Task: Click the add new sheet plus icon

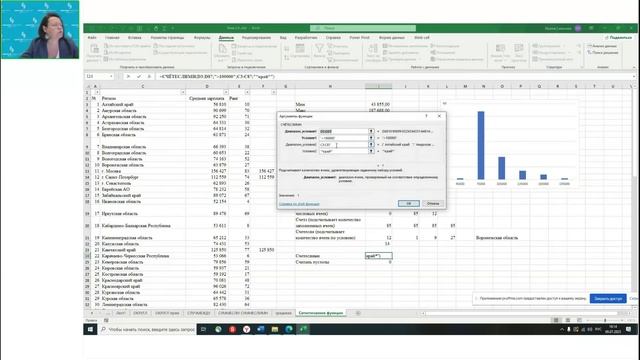Action: [358, 313]
